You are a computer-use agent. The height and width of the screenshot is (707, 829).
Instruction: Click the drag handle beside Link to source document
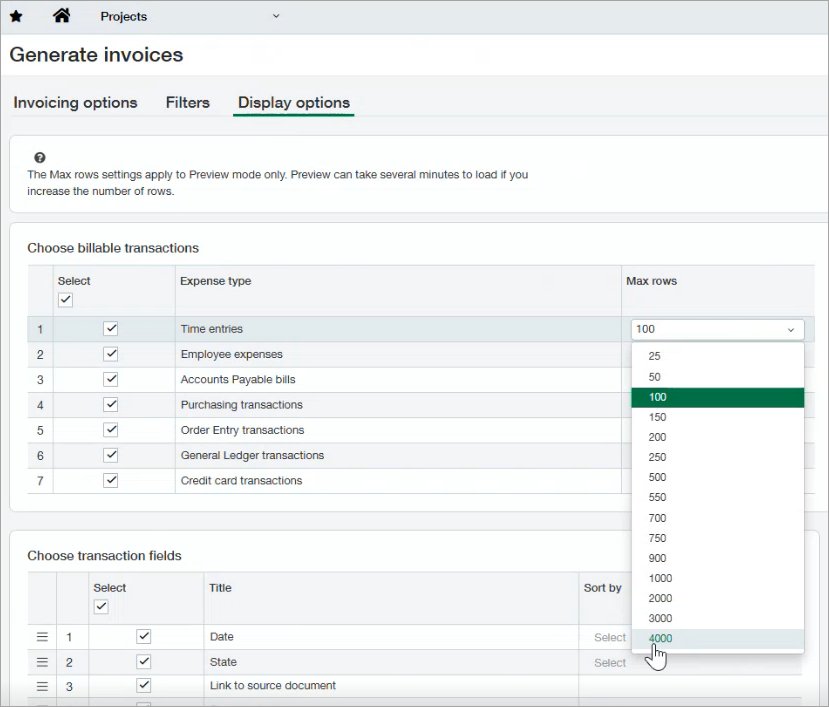[x=39, y=686]
